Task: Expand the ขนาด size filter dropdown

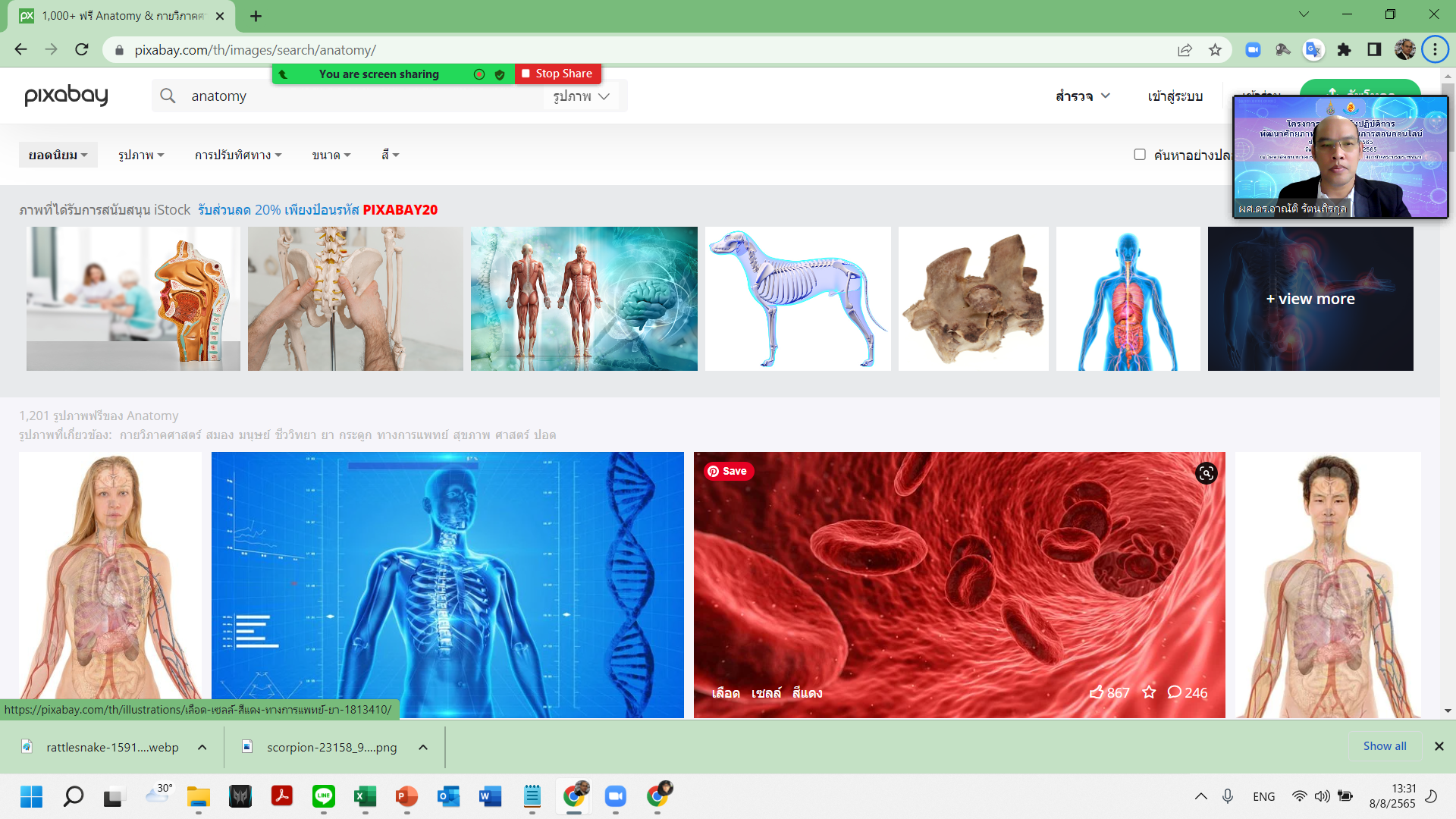Action: point(331,155)
